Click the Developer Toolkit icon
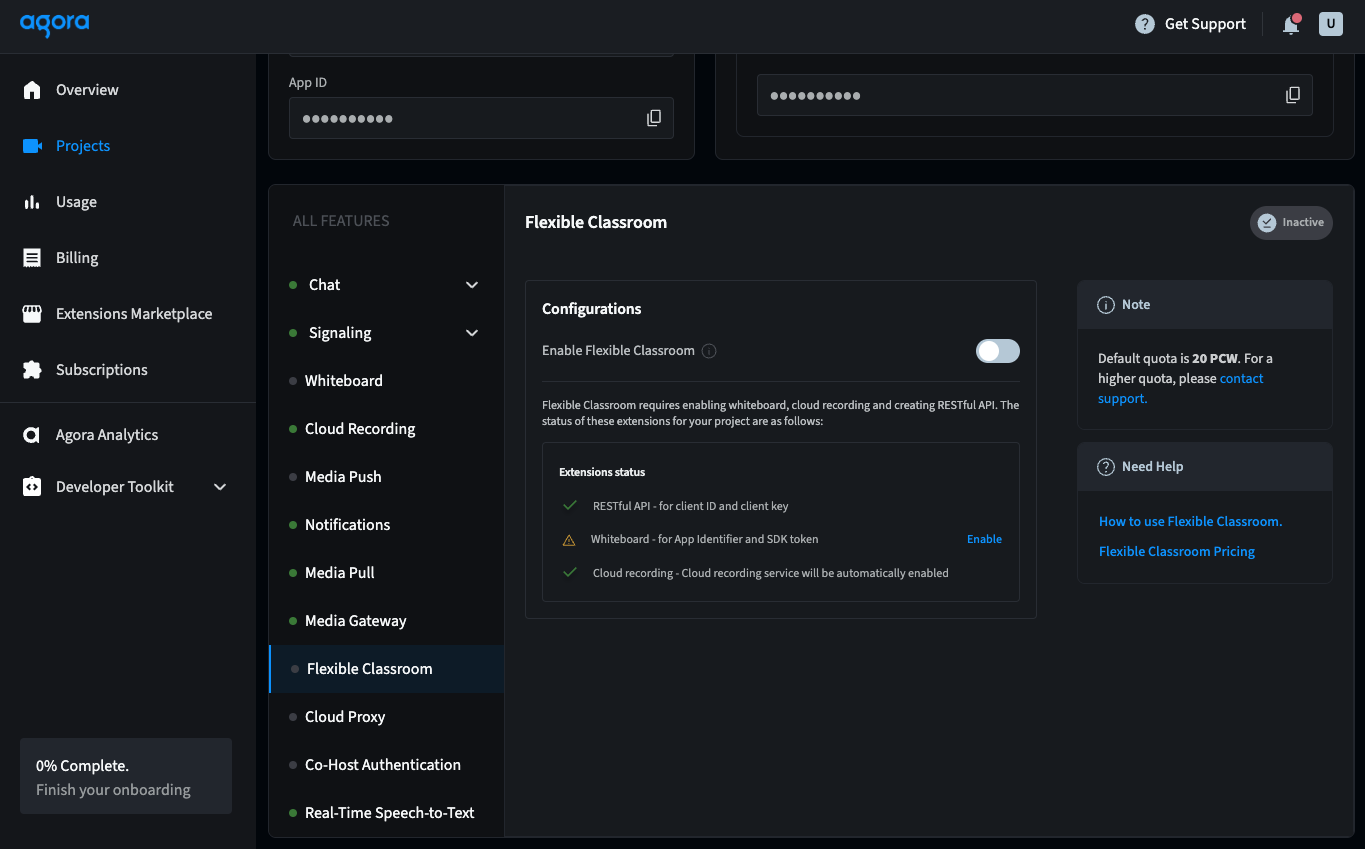The image size is (1365, 849). (x=32, y=487)
